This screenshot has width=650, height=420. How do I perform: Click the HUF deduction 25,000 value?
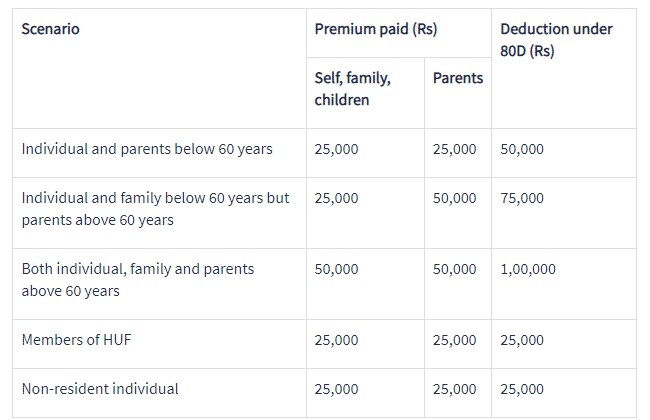point(521,340)
